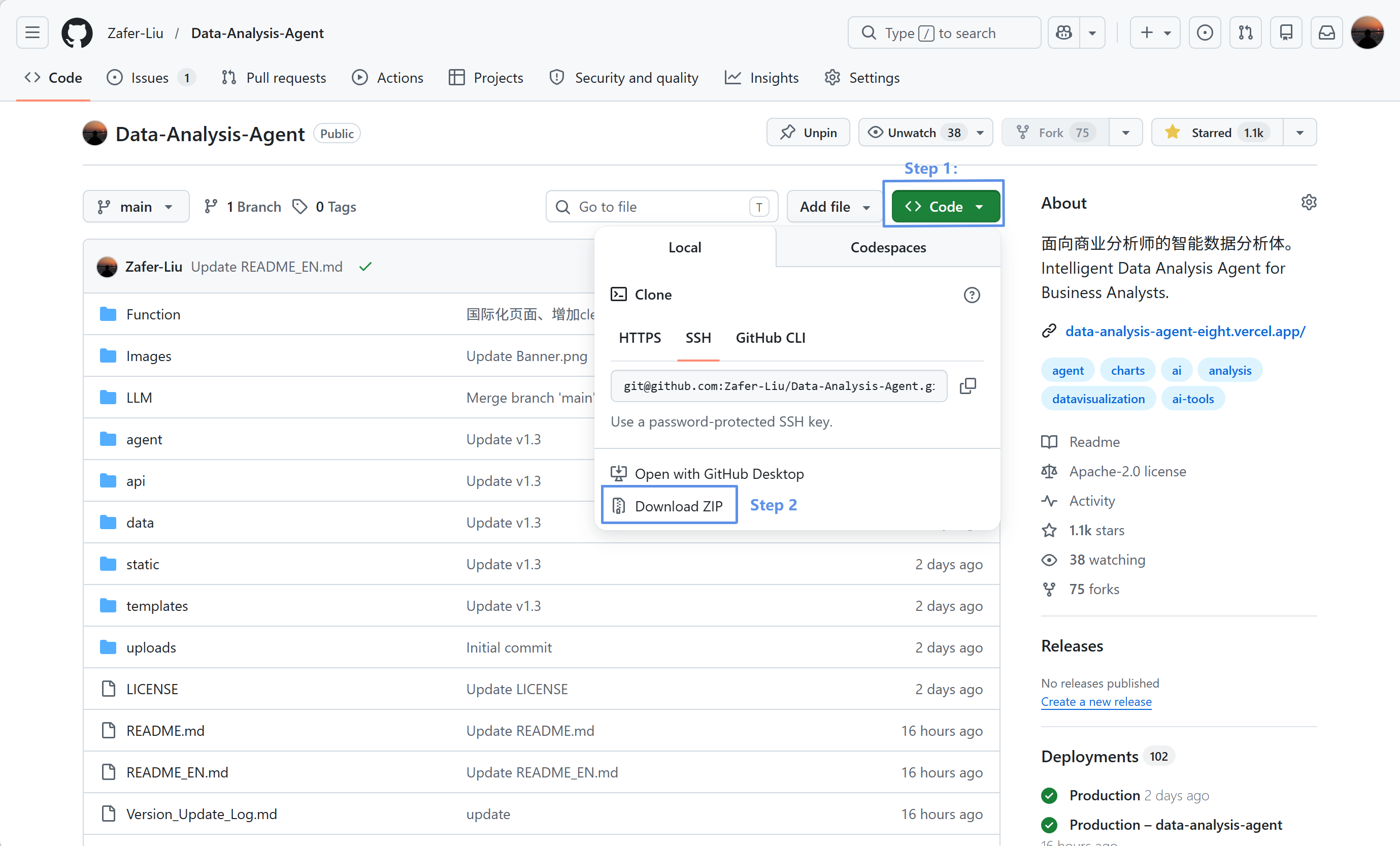This screenshot has height=846, width=1400.
Task: Open the repositories icon in the header
Action: [x=1286, y=33]
